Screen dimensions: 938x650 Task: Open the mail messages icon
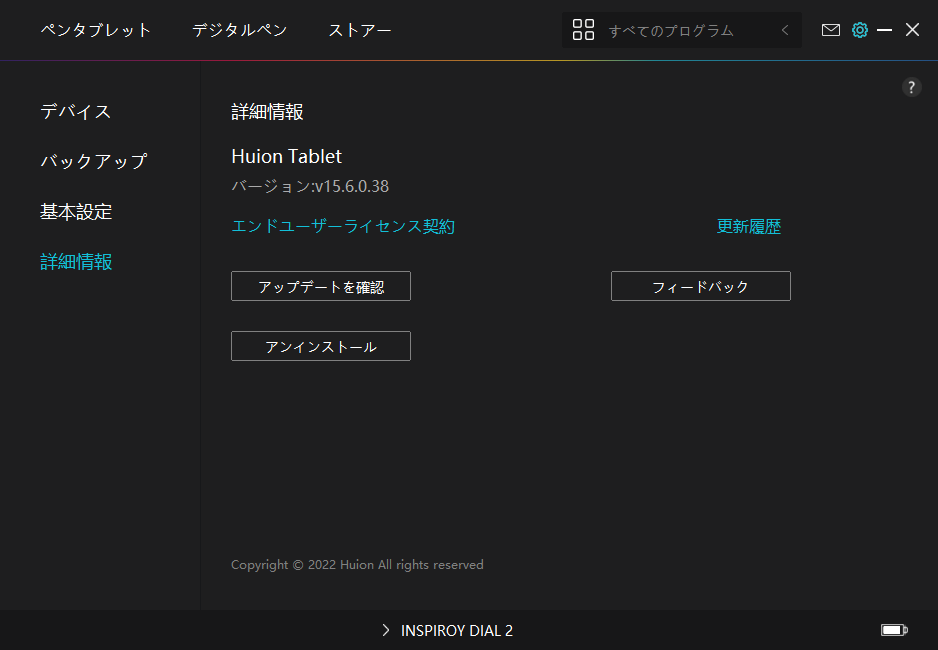(830, 30)
